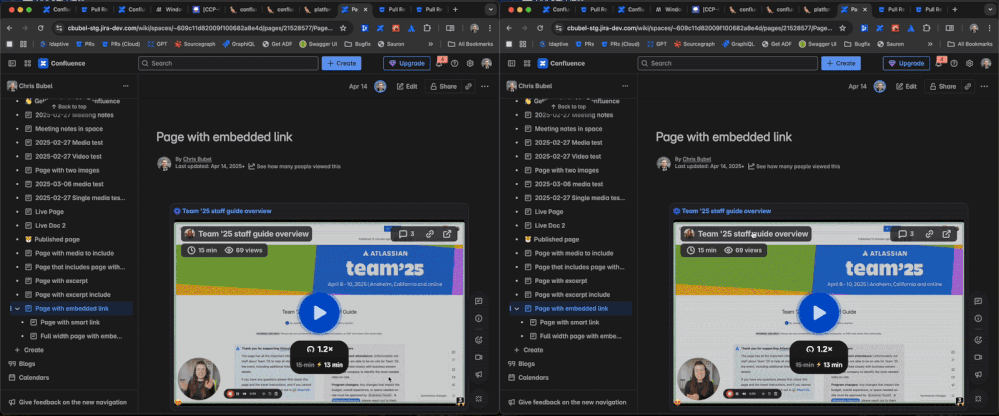This screenshot has width=999, height=416.
Task: Open Chris Bubel space options in right sidebar
Action: (625, 85)
